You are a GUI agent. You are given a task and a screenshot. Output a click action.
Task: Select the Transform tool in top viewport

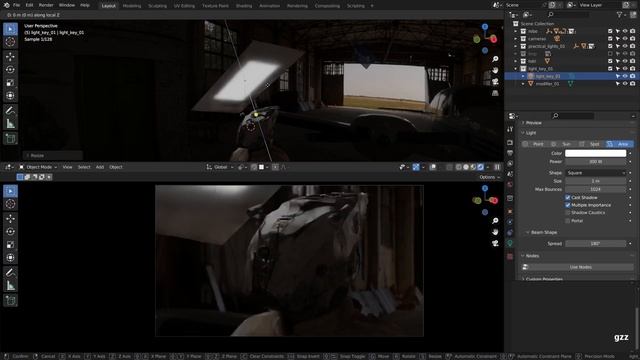point(11,96)
